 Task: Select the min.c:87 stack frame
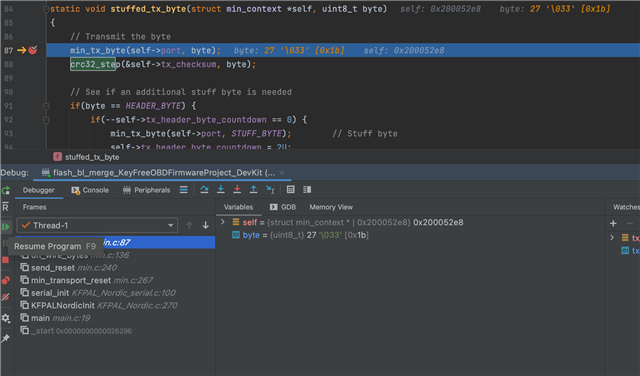[115, 243]
